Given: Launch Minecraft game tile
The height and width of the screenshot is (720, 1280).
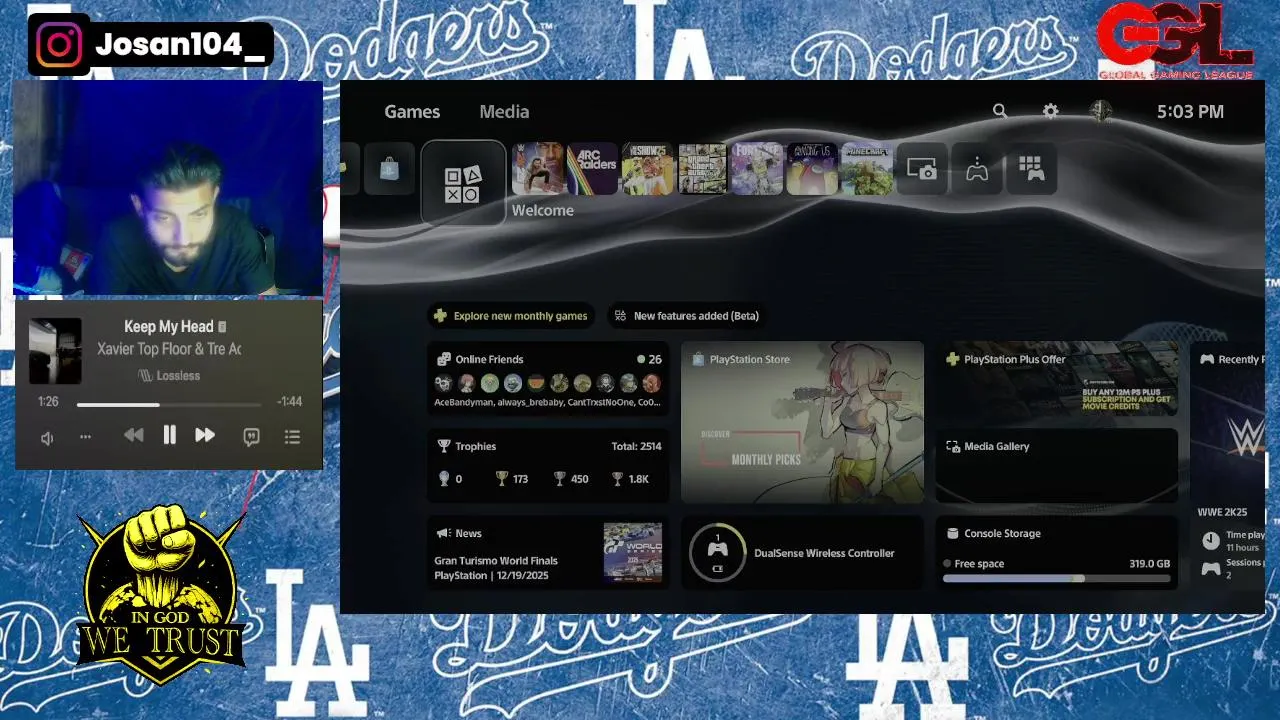Looking at the screenshot, I should tap(866, 169).
